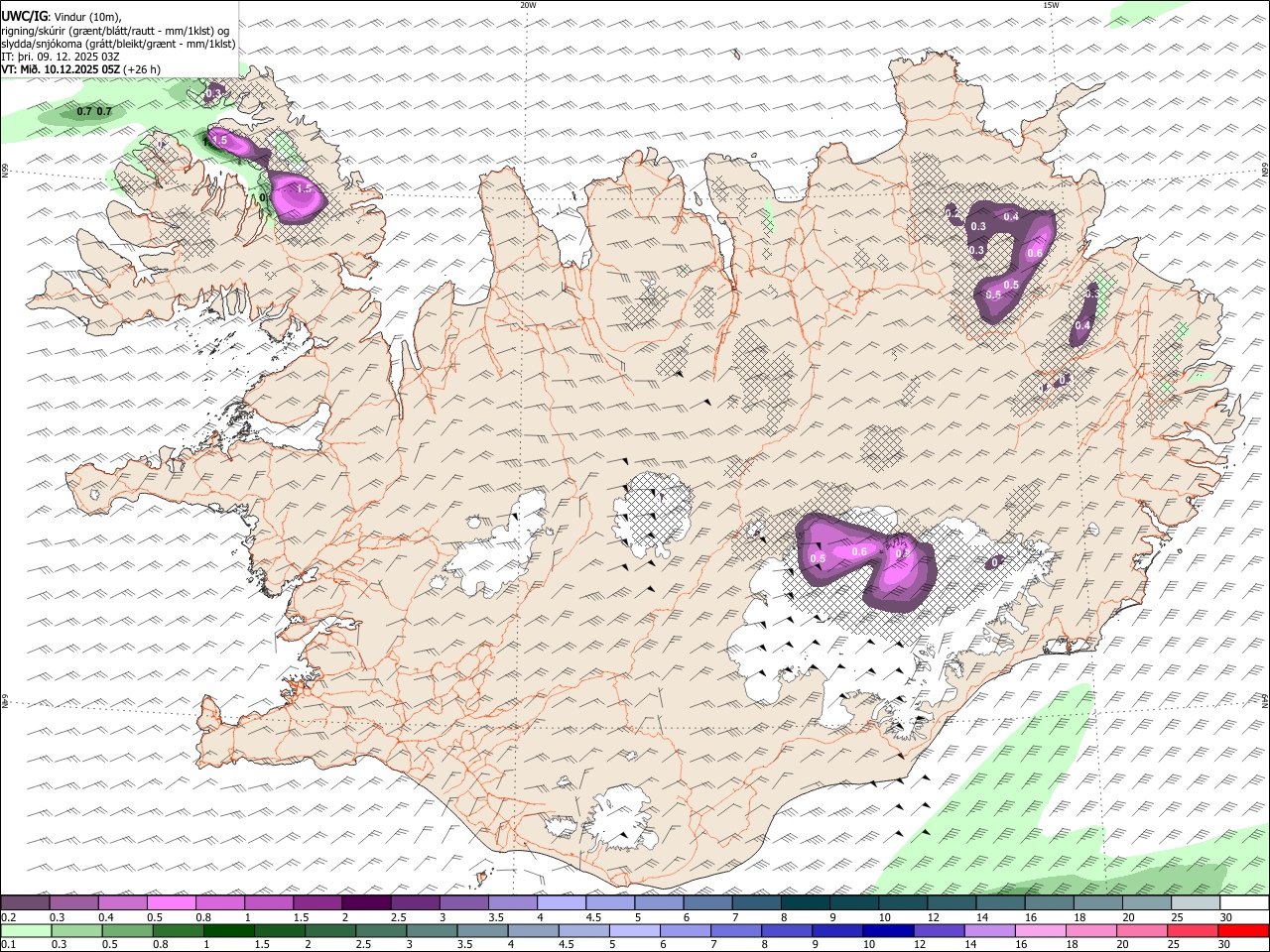The width and height of the screenshot is (1270, 952).
Task: Select the dark blue 10 rain legend swatch
Action: (x=889, y=931)
